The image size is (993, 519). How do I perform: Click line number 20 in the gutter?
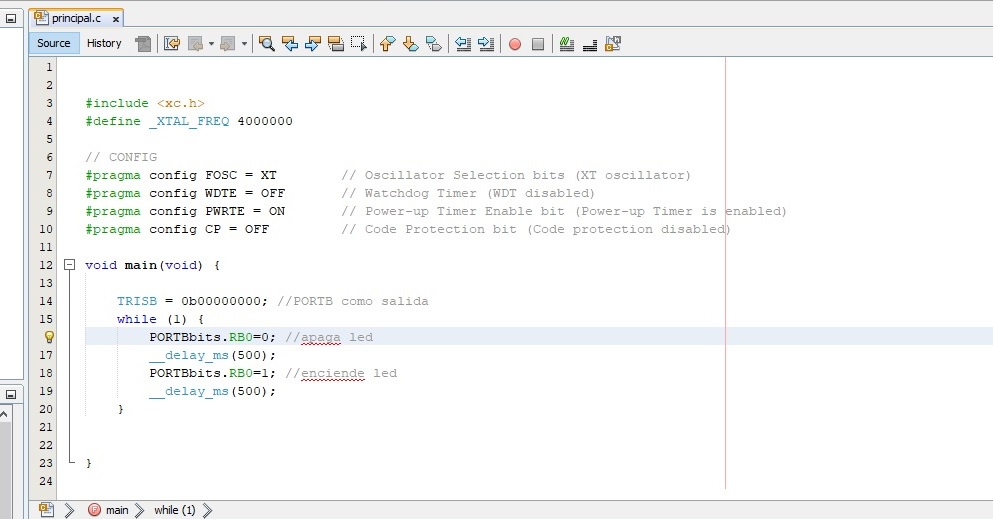click(x=46, y=409)
